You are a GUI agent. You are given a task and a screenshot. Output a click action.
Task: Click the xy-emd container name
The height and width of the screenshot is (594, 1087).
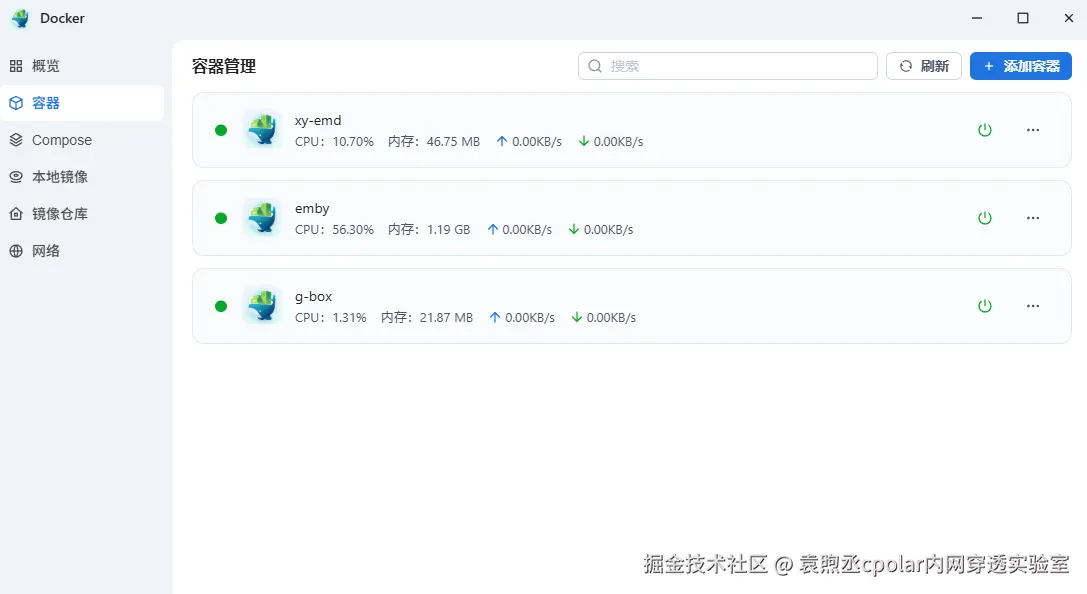(x=318, y=121)
